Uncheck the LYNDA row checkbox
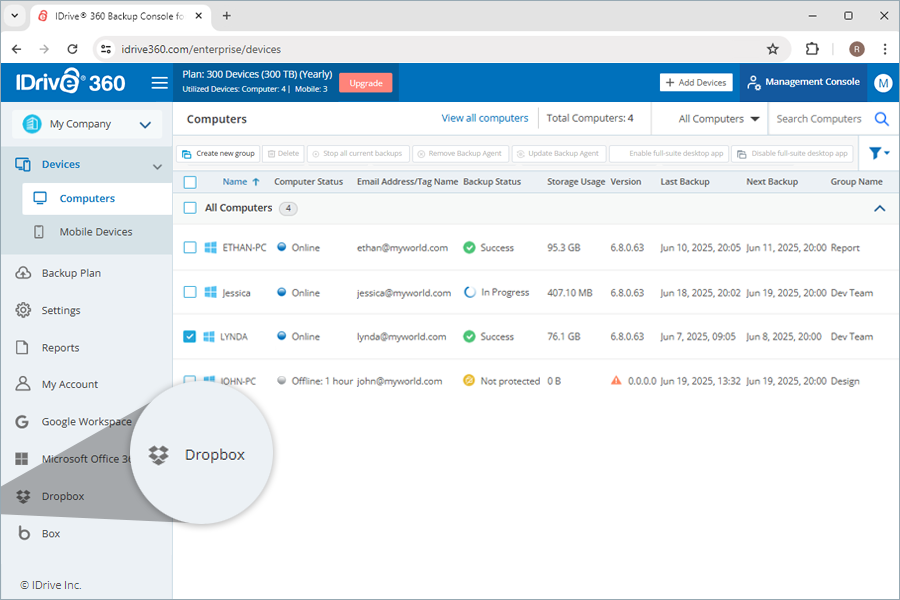 tap(190, 337)
